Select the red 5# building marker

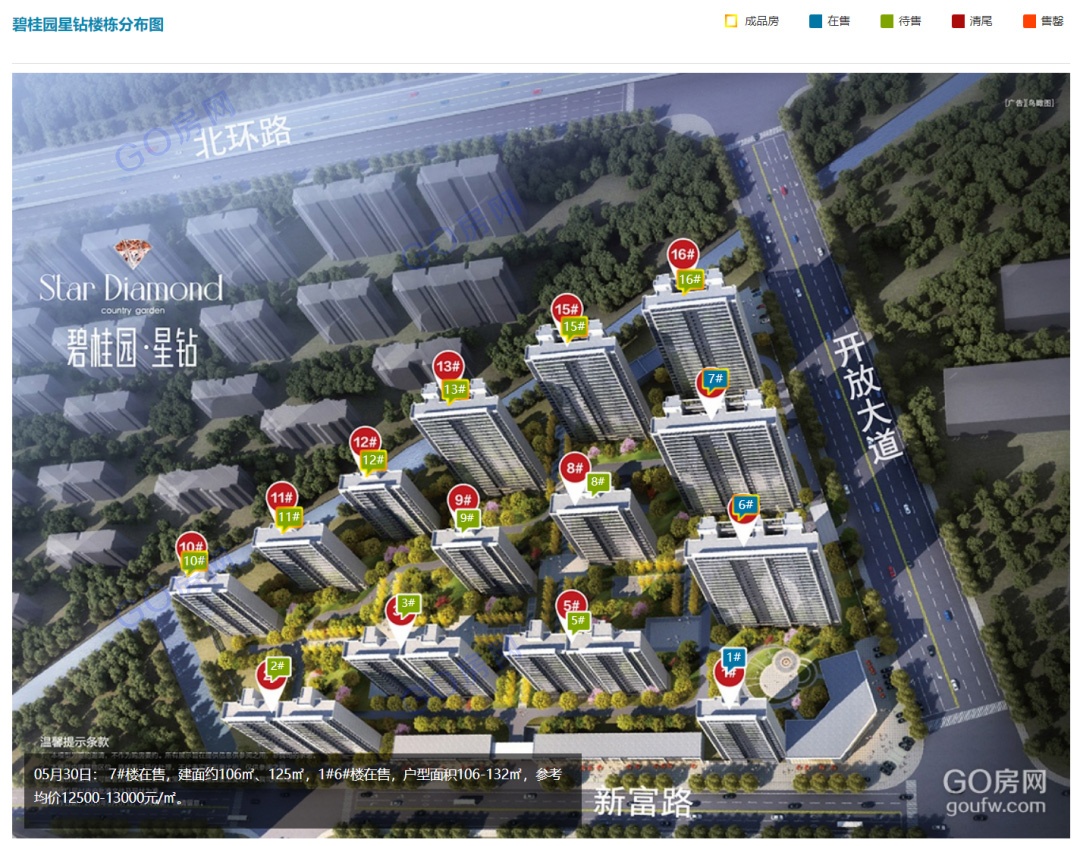point(571,606)
